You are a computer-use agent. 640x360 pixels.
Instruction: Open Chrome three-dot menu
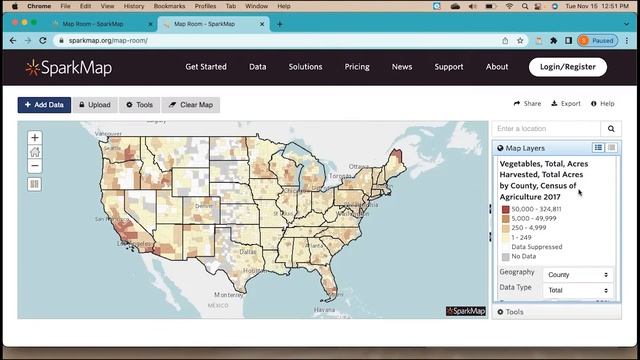point(627,40)
